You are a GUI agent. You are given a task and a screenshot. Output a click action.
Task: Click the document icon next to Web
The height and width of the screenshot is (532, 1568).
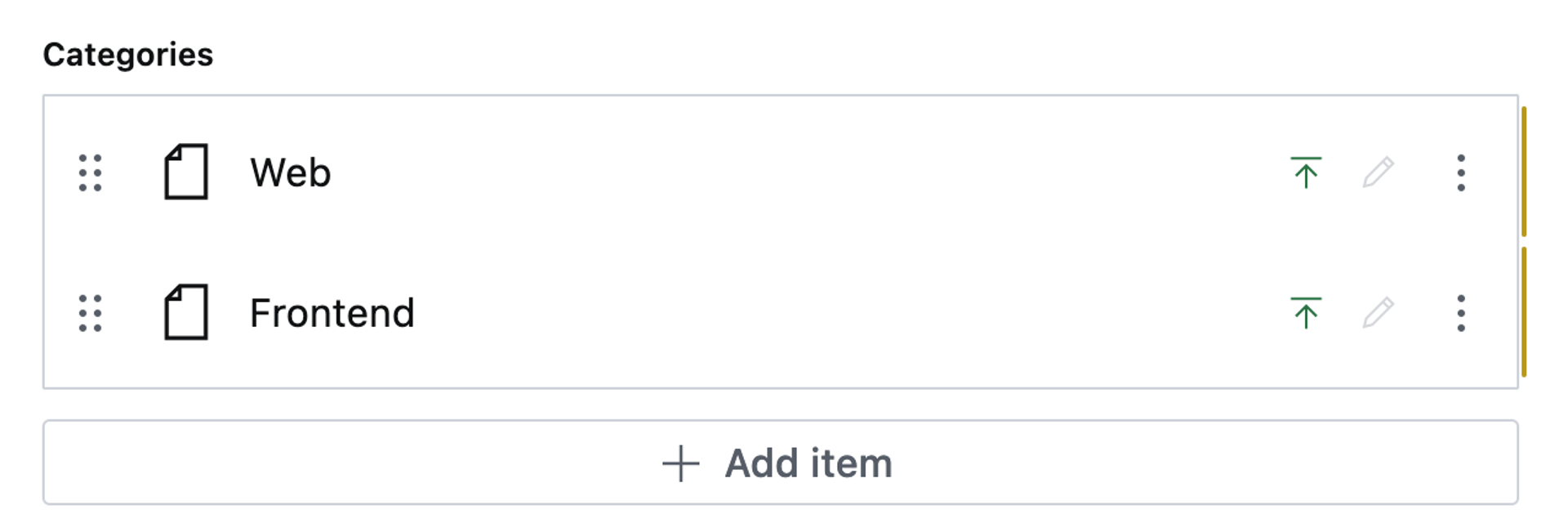(x=186, y=172)
